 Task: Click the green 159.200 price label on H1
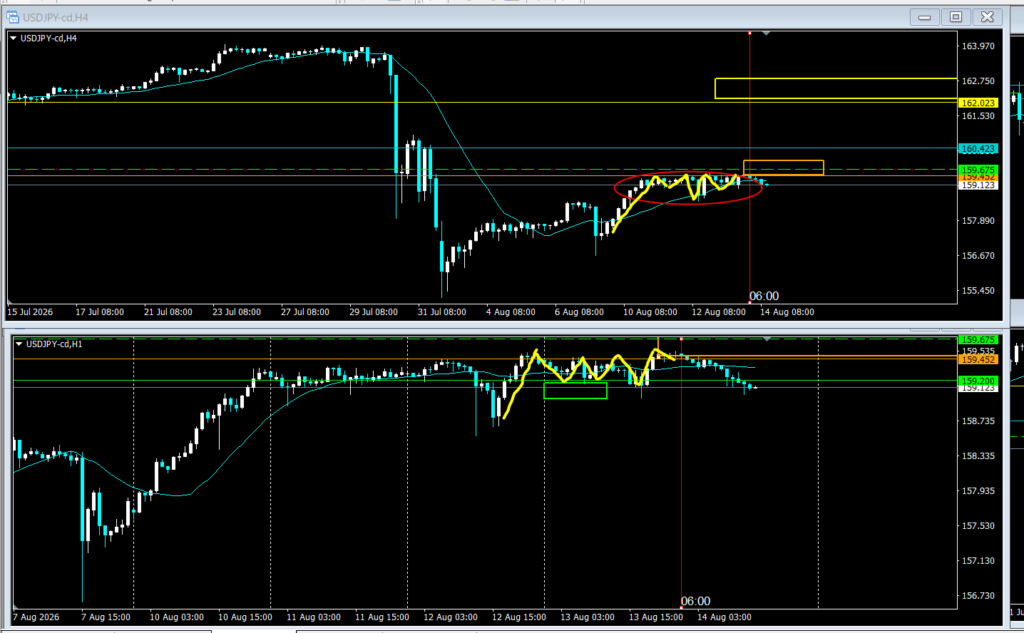point(978,381)
